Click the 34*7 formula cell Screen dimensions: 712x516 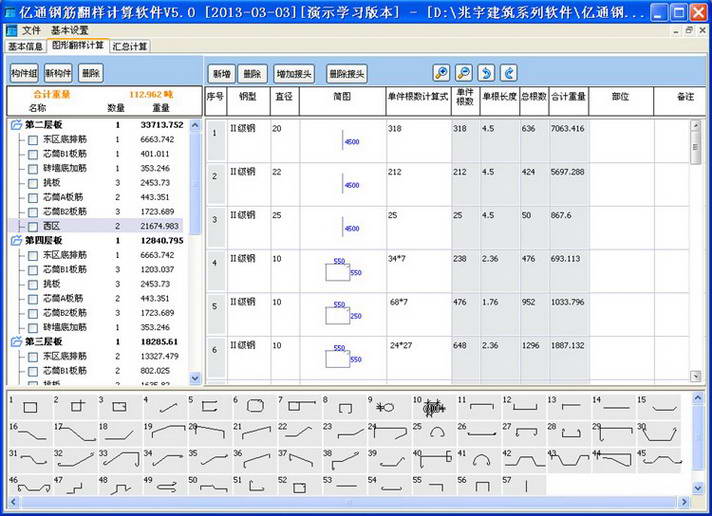pyautogui.click(x=419, y=271)
